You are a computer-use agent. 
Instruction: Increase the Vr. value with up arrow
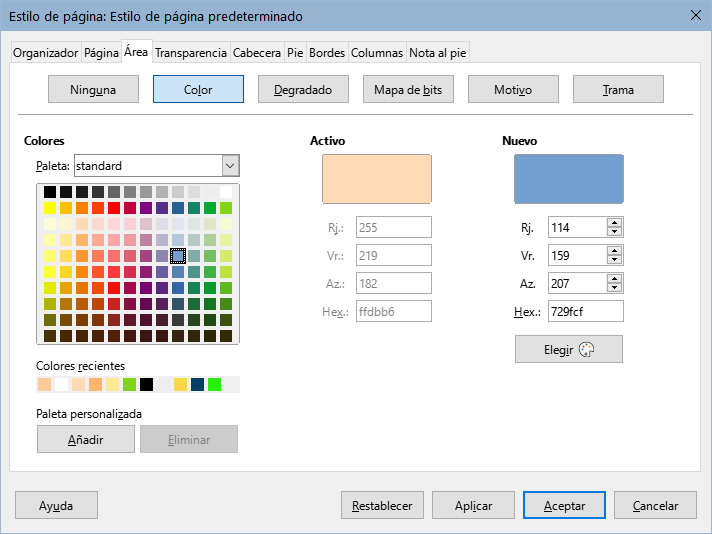point(615,251)
